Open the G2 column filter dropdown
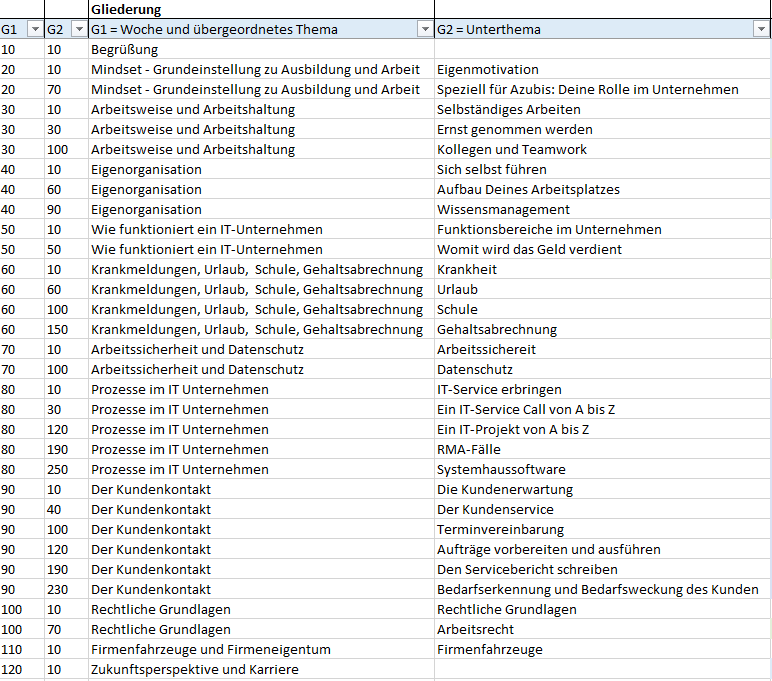The image size is (772, 681). 79,30
